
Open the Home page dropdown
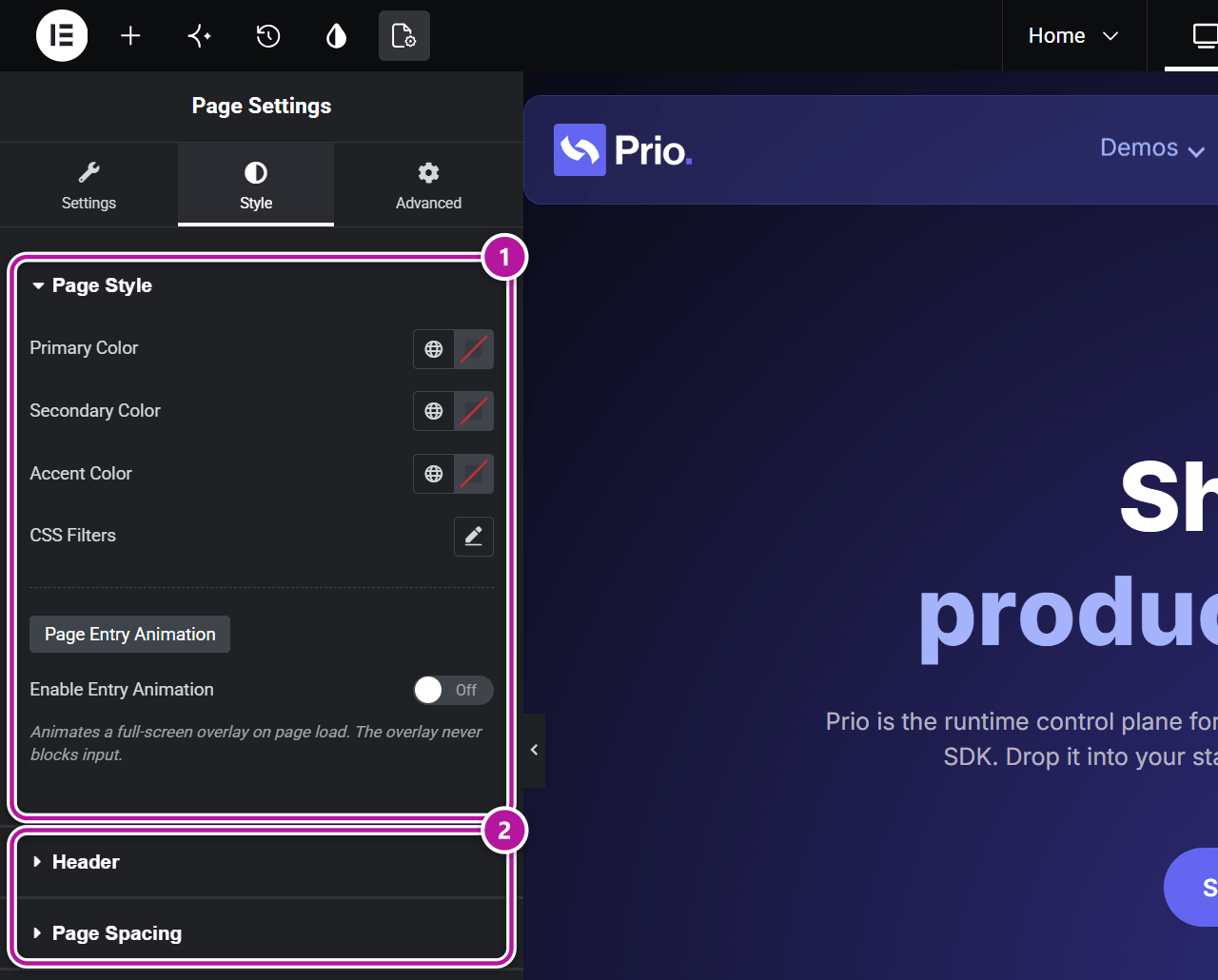(x=1073, y=35)
